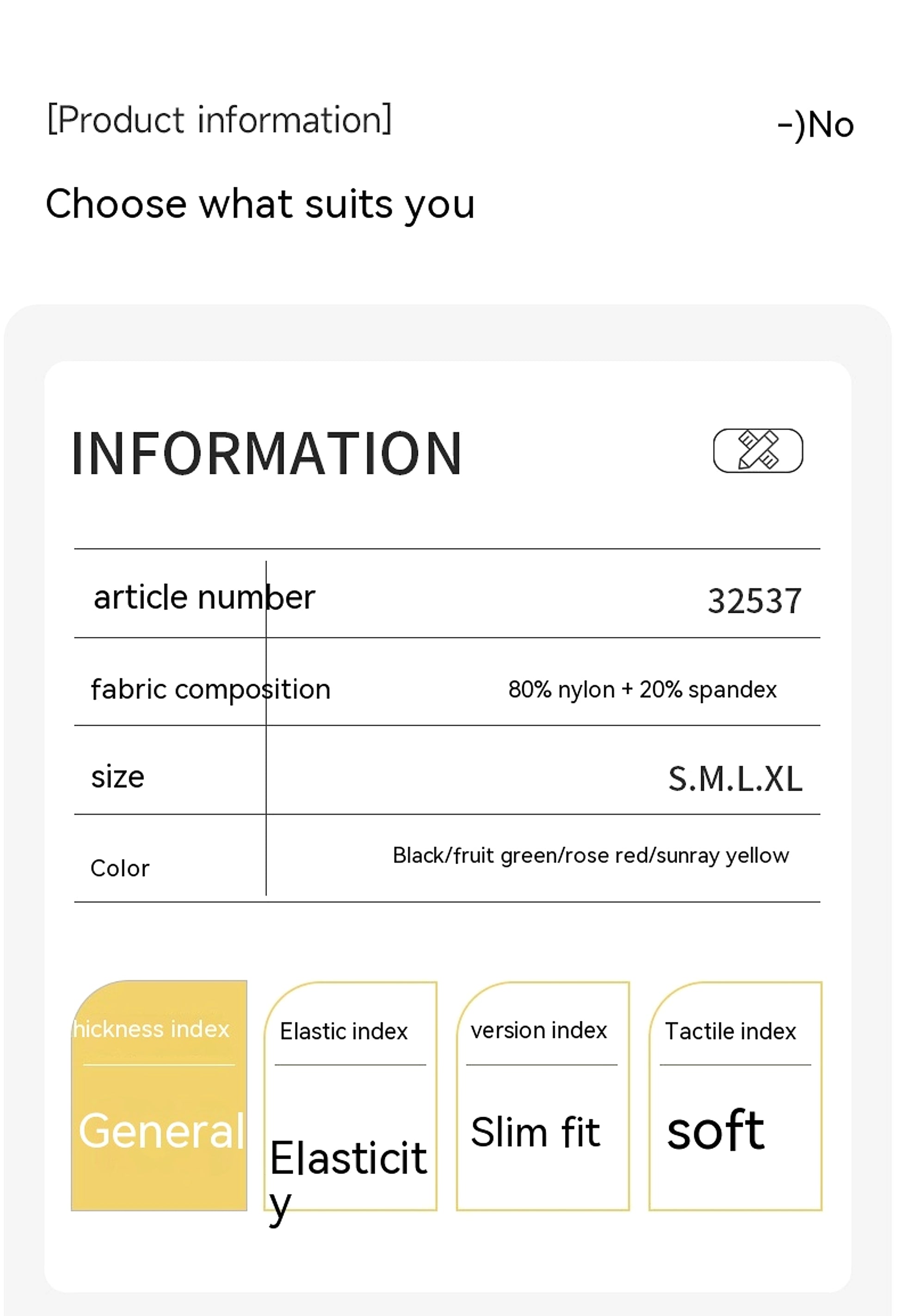Select the Black/fruit green/rose red color list
The width and height of the screenshot is (900, 1316).
tap(591, 856)
